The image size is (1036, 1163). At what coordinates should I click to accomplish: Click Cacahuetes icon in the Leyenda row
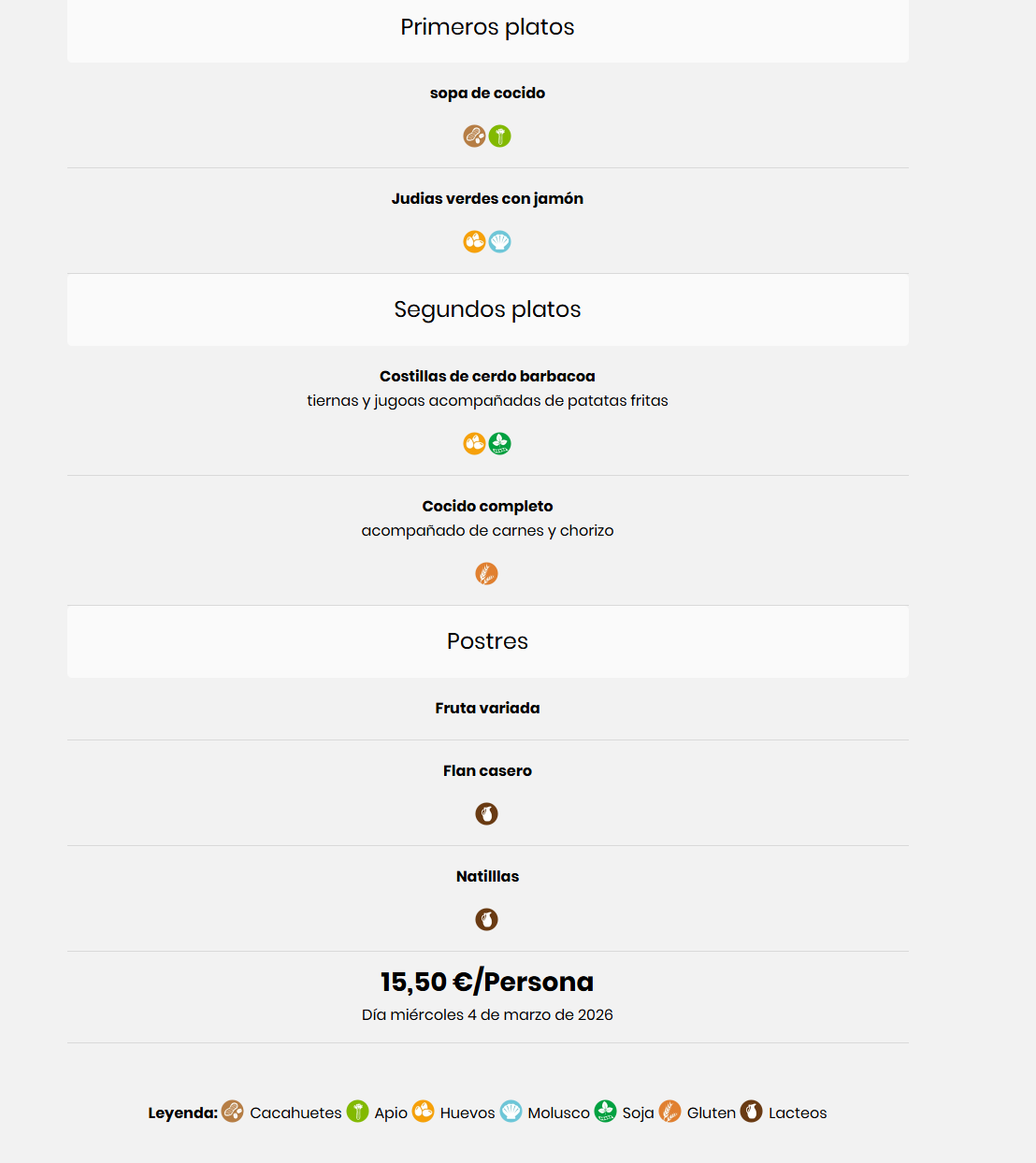click(x=233, y=1112)
